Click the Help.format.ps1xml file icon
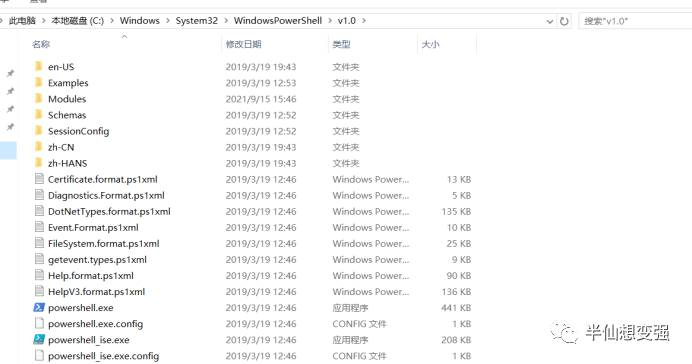This screenshot has height=364, width=692. pos(39,275)
